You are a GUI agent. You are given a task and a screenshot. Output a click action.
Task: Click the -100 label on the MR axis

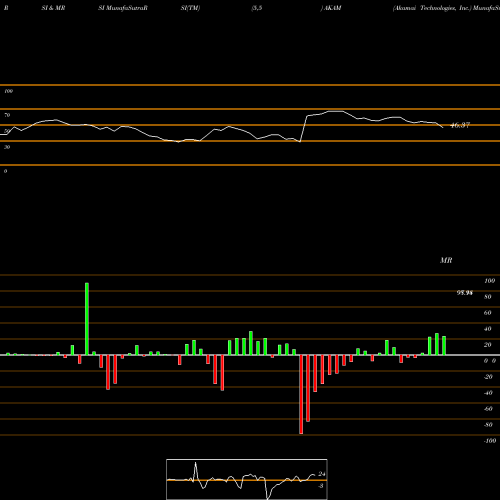490,441
